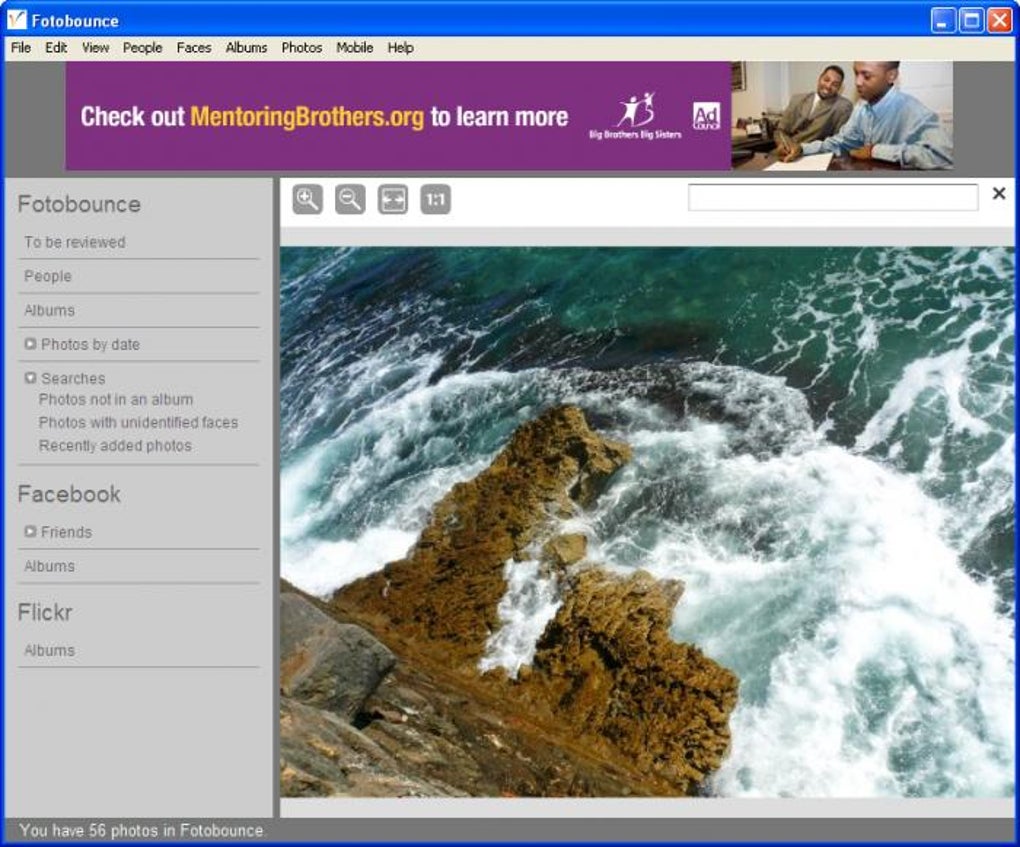Open the Faces menu
The image size is (1020, 847).
coord(194,47)
